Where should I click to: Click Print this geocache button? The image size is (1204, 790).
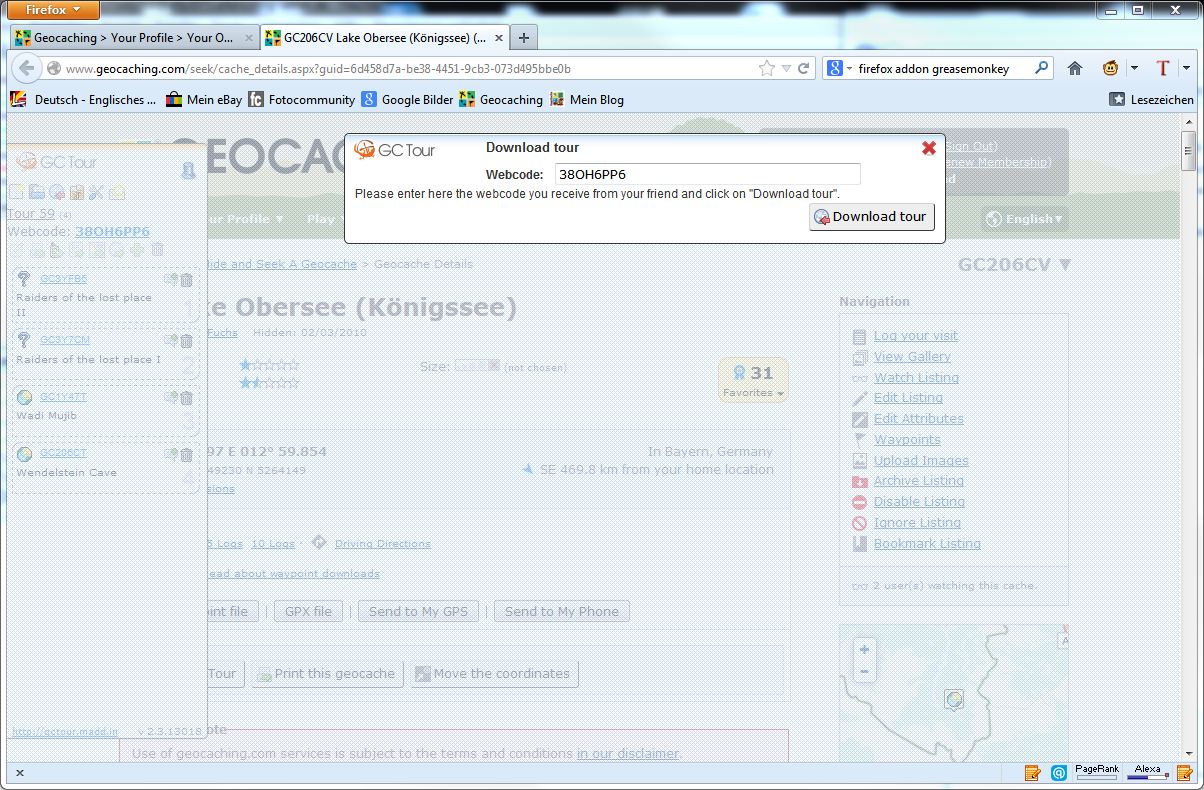pyautogui.click(x=327, y=674)
